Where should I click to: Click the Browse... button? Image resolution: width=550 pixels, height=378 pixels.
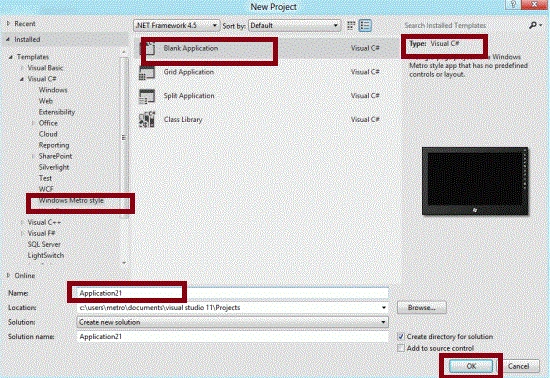pyautogui.click(x=422, y=308)
